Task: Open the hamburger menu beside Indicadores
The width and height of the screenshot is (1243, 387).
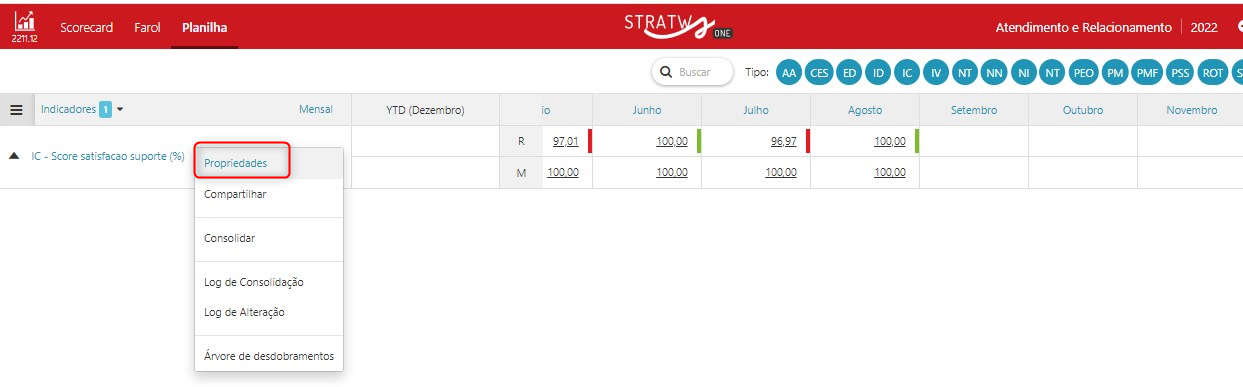Action: pyautogui.click(x=16, y=110)
